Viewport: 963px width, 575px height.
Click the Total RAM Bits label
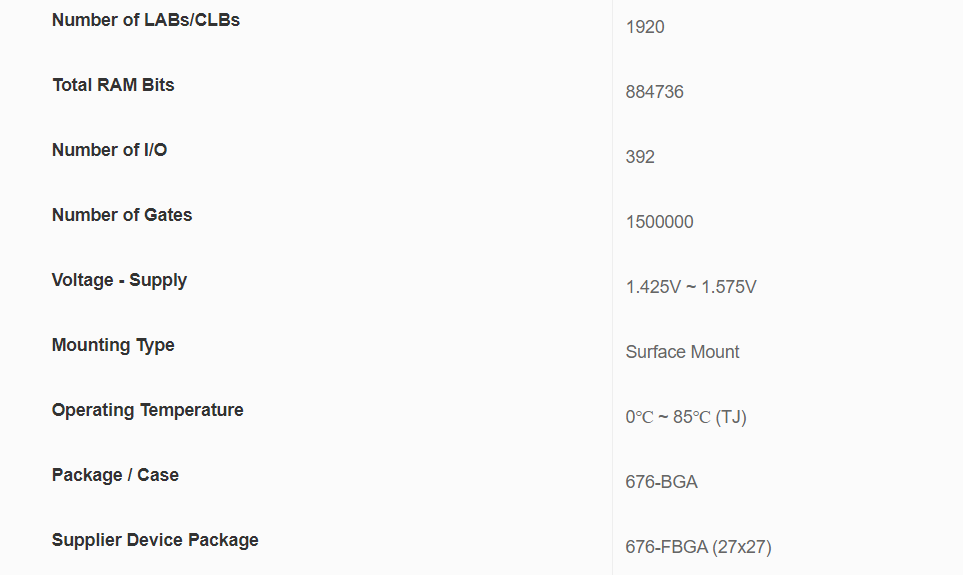click(113, 85)
